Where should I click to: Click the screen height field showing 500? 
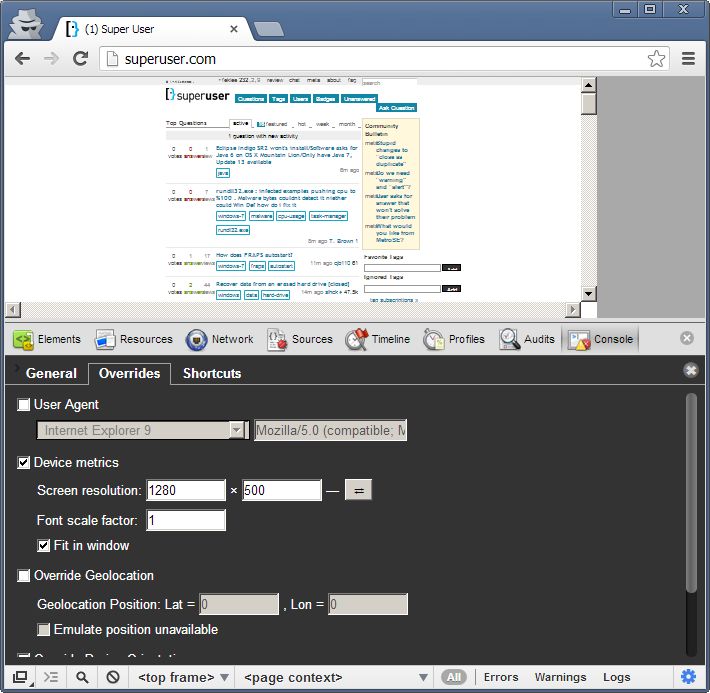282,490
